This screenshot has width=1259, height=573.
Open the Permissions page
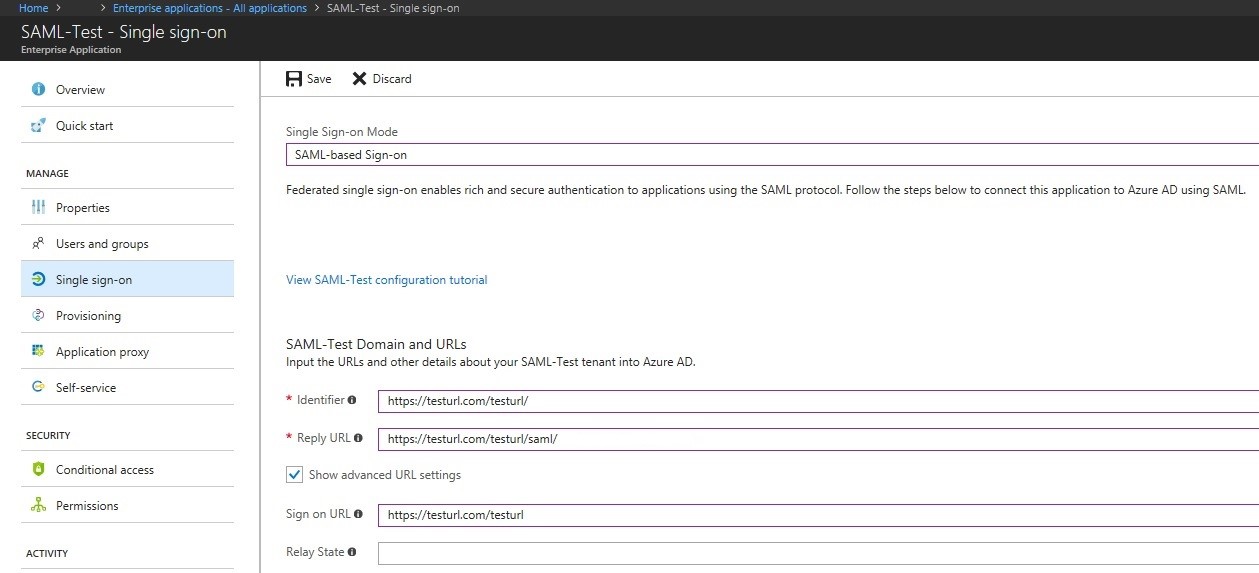(x=128, y=506)
